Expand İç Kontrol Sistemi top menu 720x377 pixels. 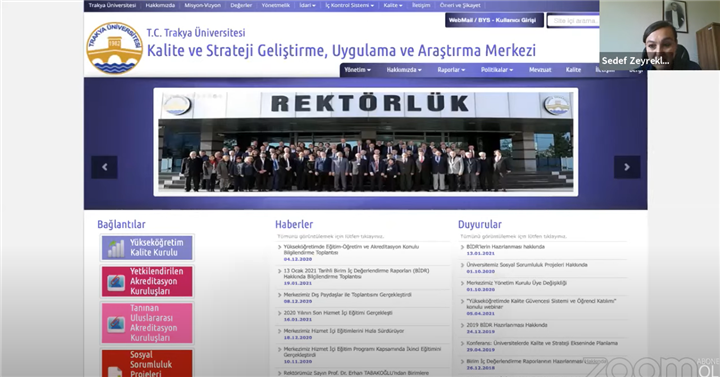tap(349, 6)
